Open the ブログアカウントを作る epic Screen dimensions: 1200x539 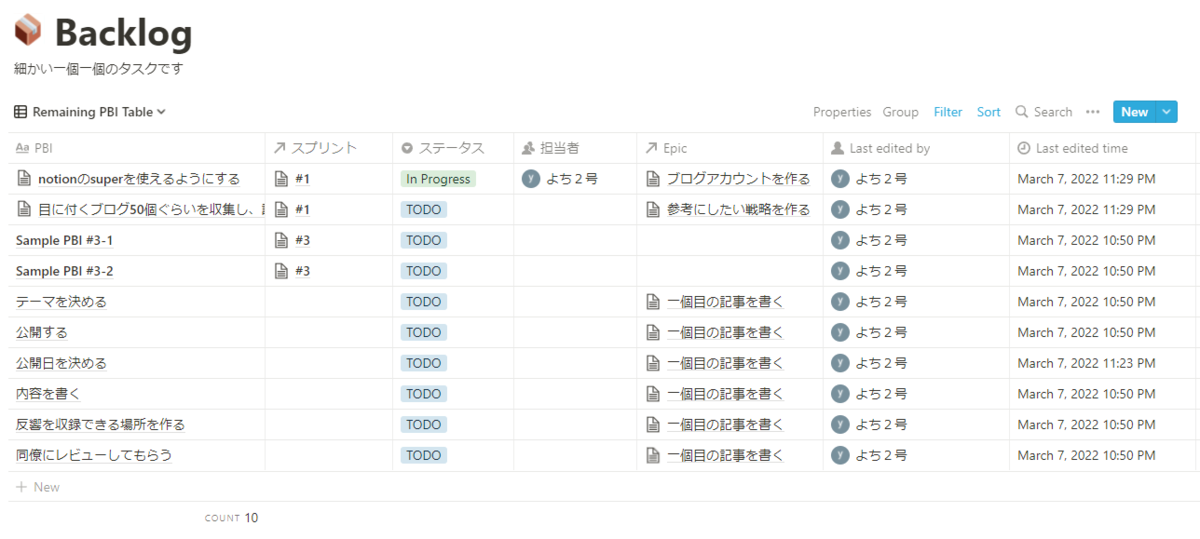click(738, 179)
